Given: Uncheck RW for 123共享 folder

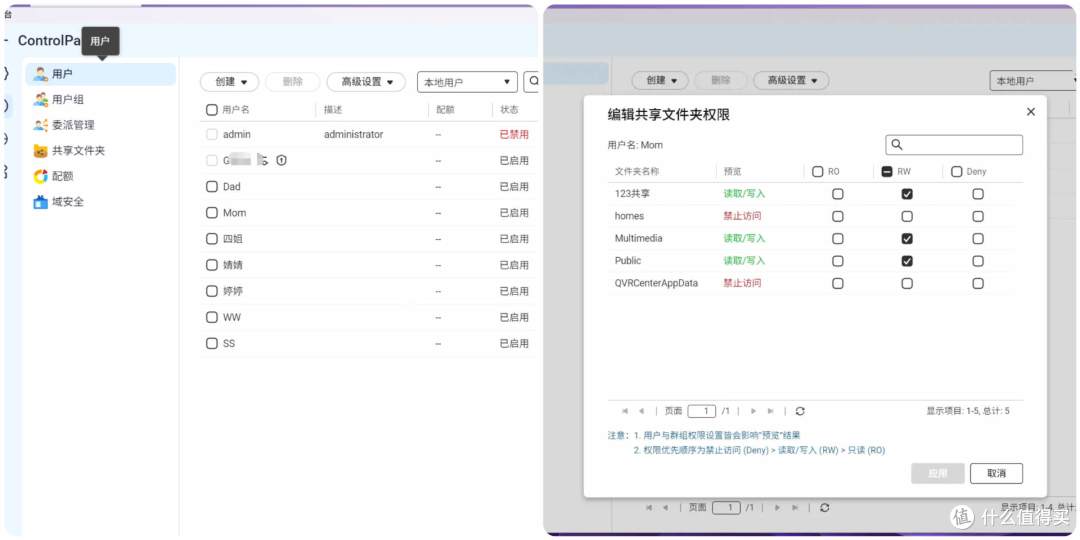Looking at the screenshot, I should 907,194.
